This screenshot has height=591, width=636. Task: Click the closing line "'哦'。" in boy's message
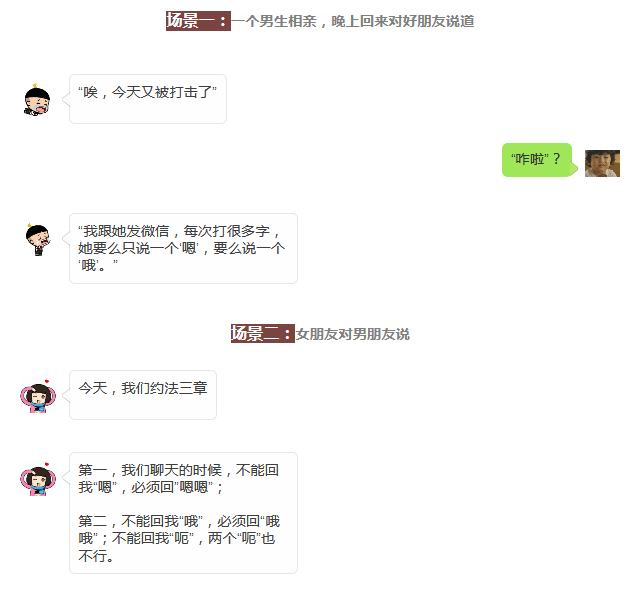pos(98,265)
